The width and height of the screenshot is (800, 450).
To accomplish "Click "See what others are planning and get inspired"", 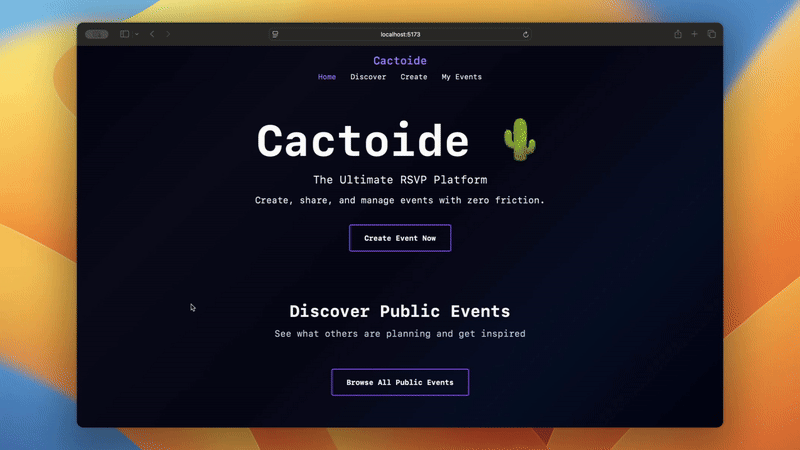I will tap(400, 334).
